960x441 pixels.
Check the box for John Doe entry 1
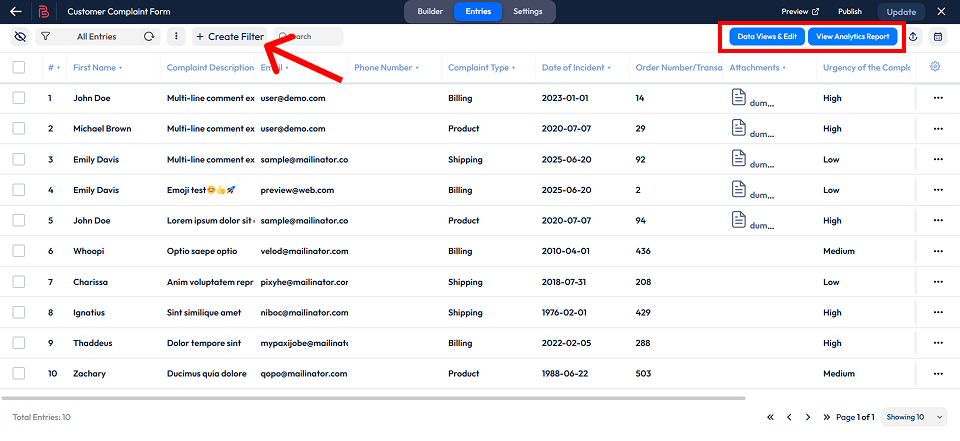click(19, 98)
